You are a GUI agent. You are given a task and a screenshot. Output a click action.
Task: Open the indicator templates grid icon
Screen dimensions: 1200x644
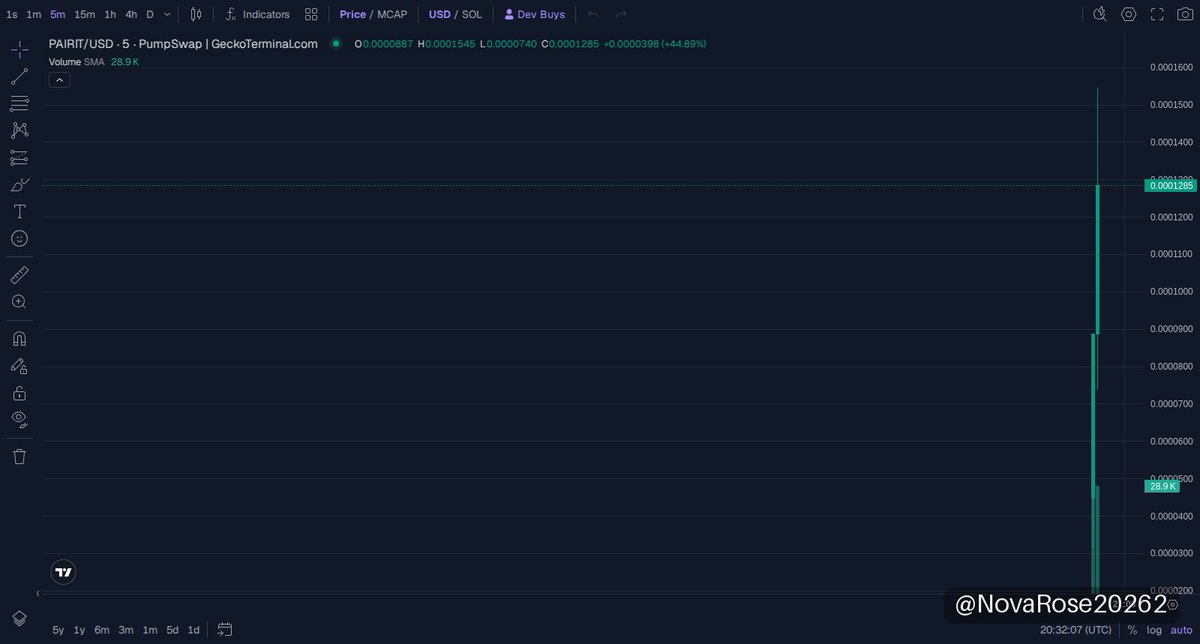[x=312, y=14]
